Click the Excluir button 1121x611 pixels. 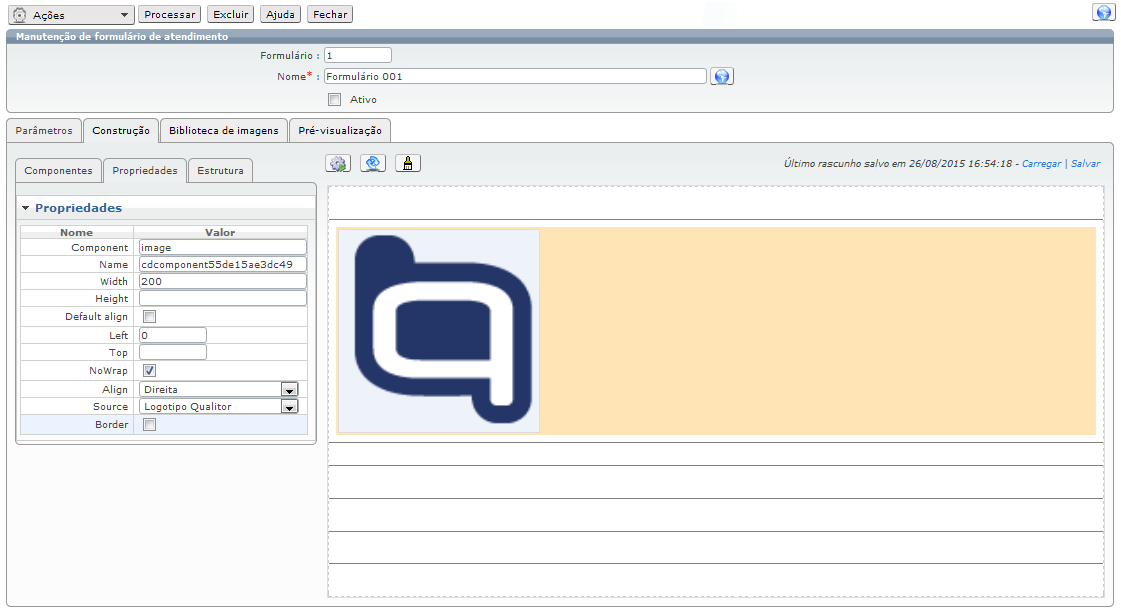point(231,14)
